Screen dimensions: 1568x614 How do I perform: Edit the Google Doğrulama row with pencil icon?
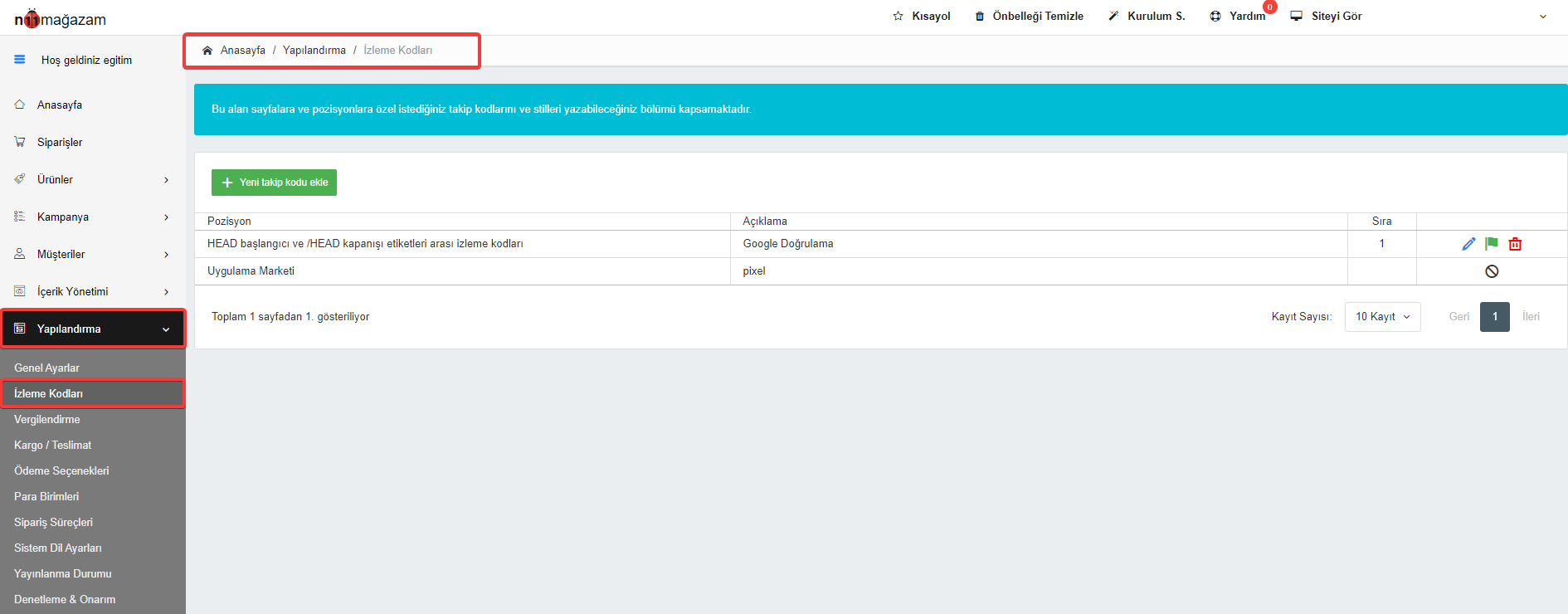[1468, 244]
